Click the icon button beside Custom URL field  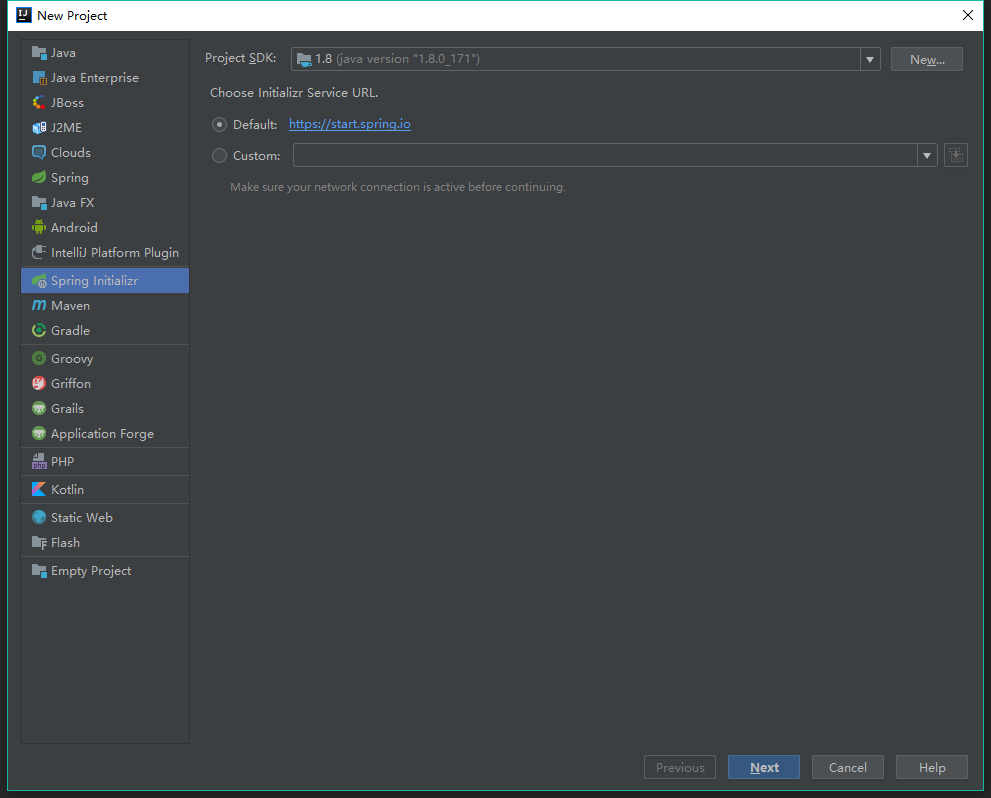click(x=956, y=155)
